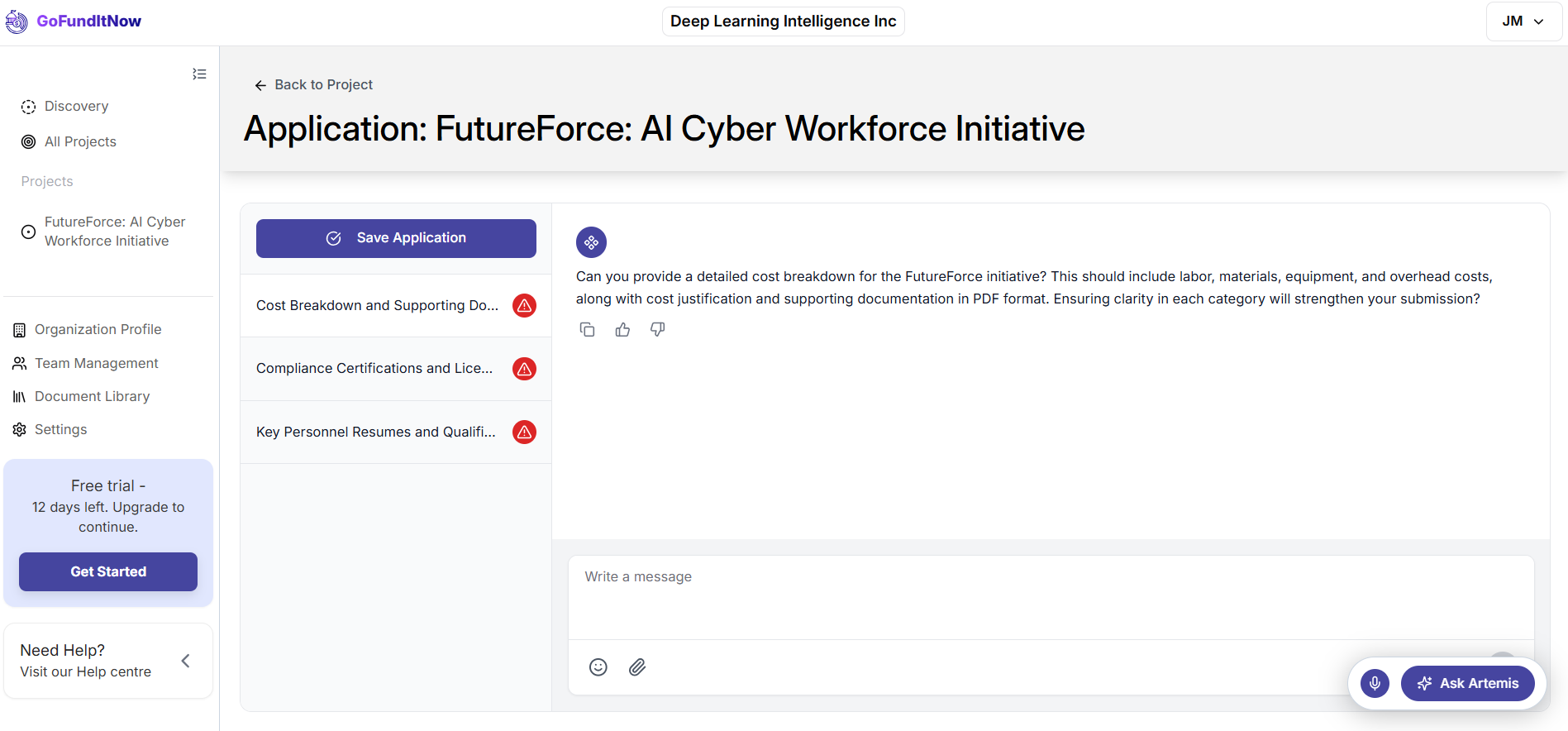
Task: Go to Document Library
Action: coord(92,397)
